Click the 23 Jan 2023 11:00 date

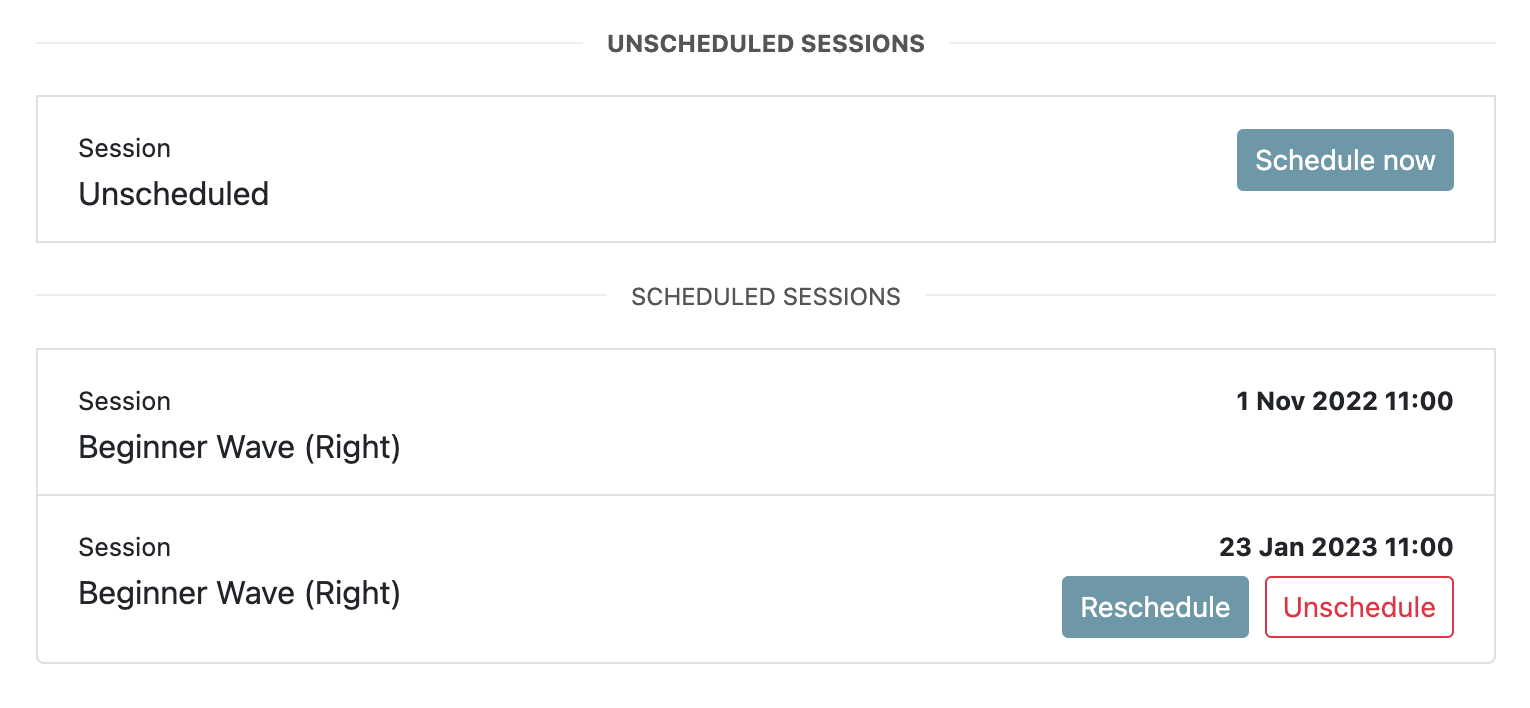pyautogui.click(x=1336, y=548)
